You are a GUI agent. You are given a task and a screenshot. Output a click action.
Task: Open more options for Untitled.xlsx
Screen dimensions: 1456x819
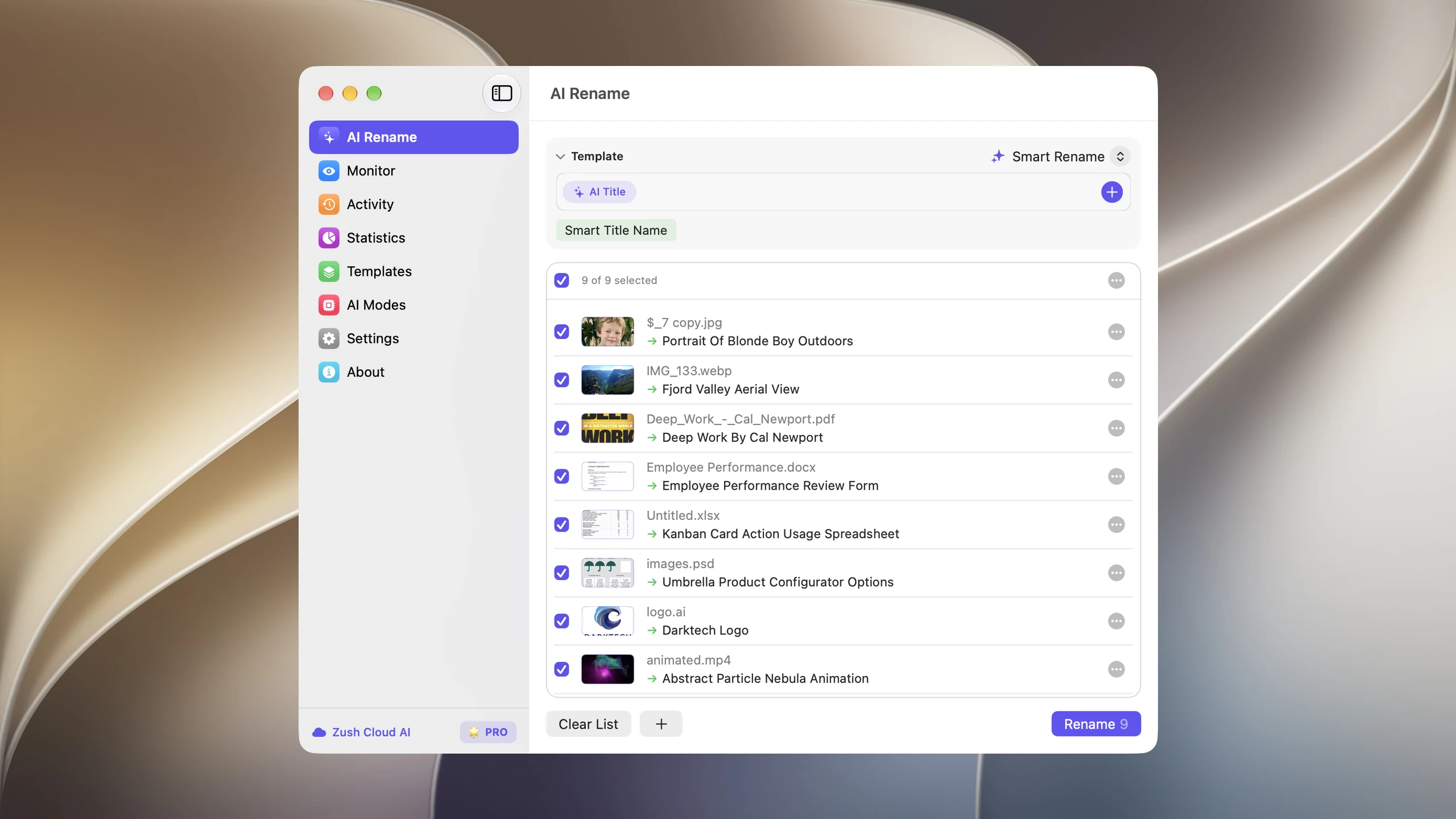pyautogui.click(x=1116, y=524)
